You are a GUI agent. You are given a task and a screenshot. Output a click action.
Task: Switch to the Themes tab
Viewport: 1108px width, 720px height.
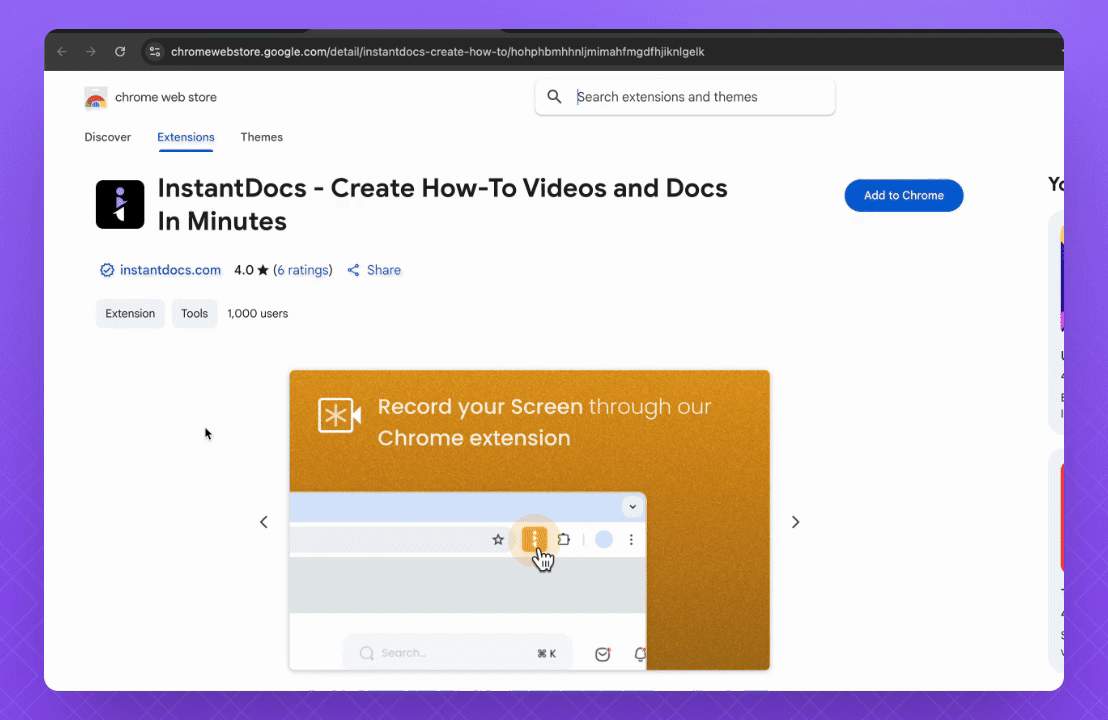(x=261, y=137)
